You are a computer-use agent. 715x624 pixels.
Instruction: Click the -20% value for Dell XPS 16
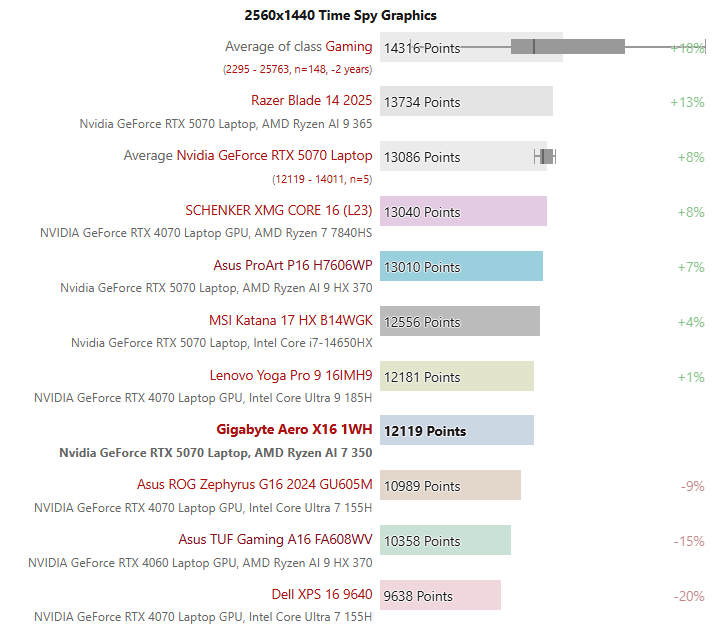pyautogui.click(x=689, y=596)
